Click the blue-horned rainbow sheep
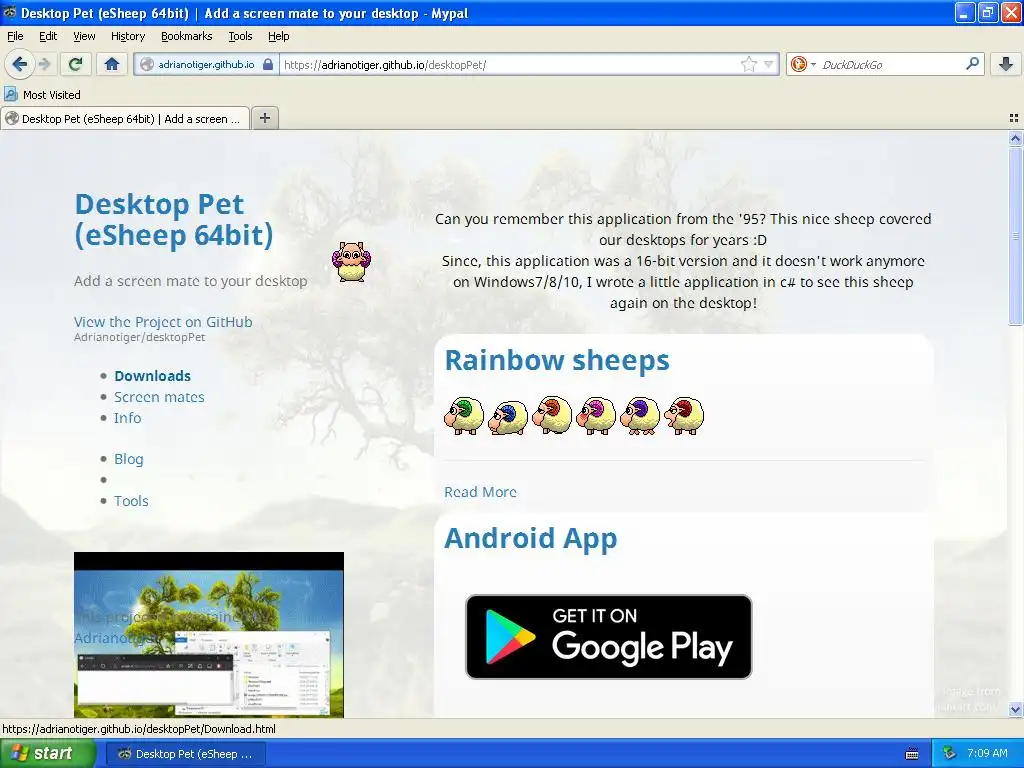Screen dimensions: 1024x768 click(x=508, y=417)
